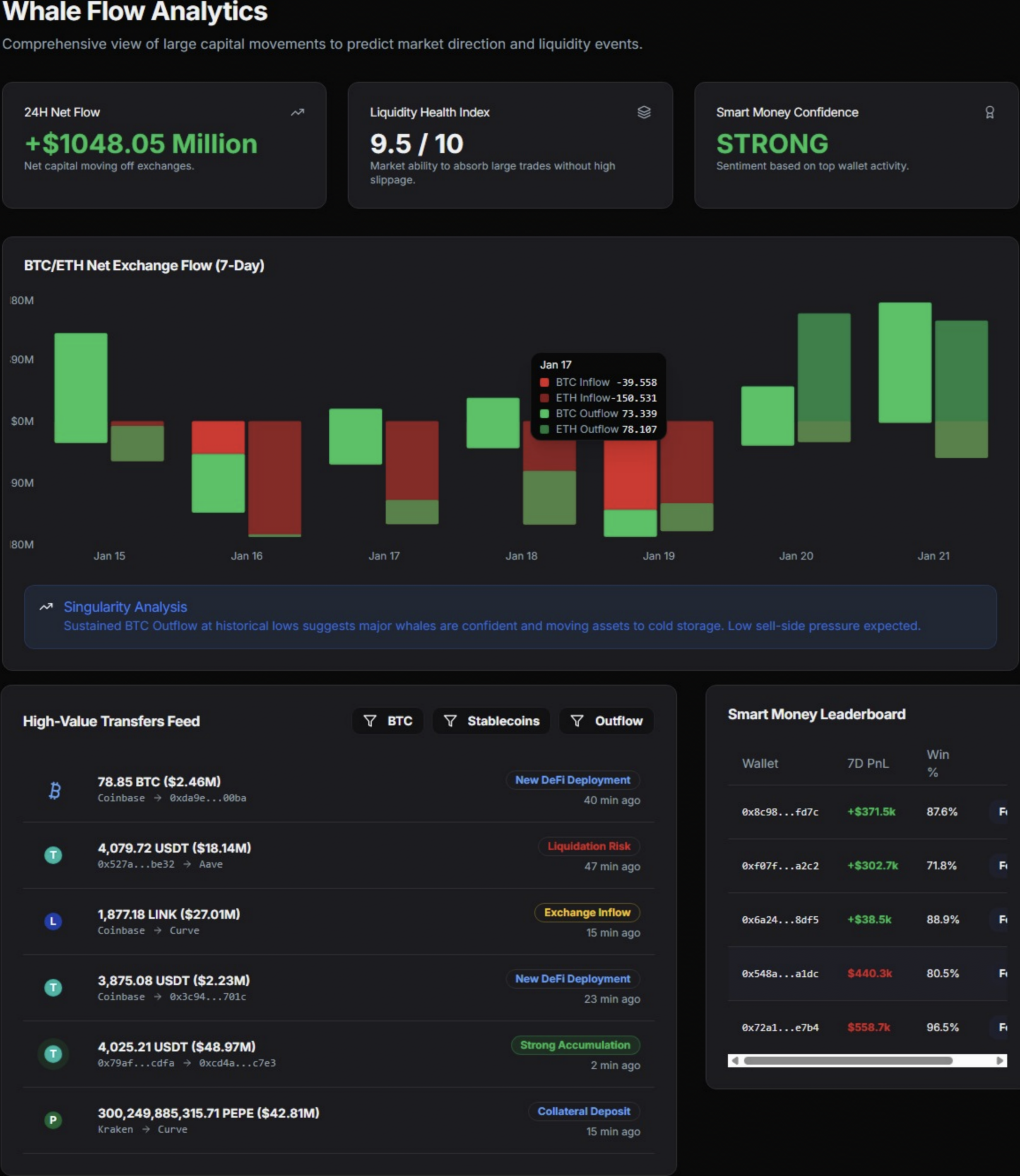
Task: Click the trending arrow icon in 24H Net Flow card
Action: click(x=297, y=113)
